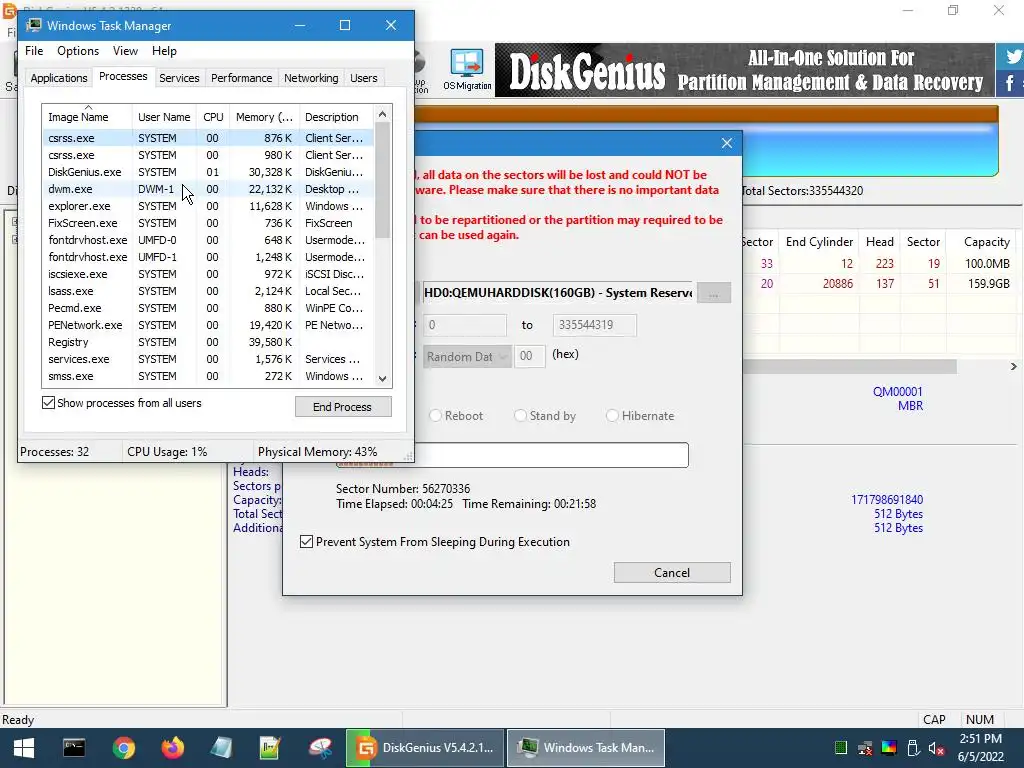This screenshot has width=1024, height=768.
Task: Click the start sector input field
Action: click(x=464, y=325)
